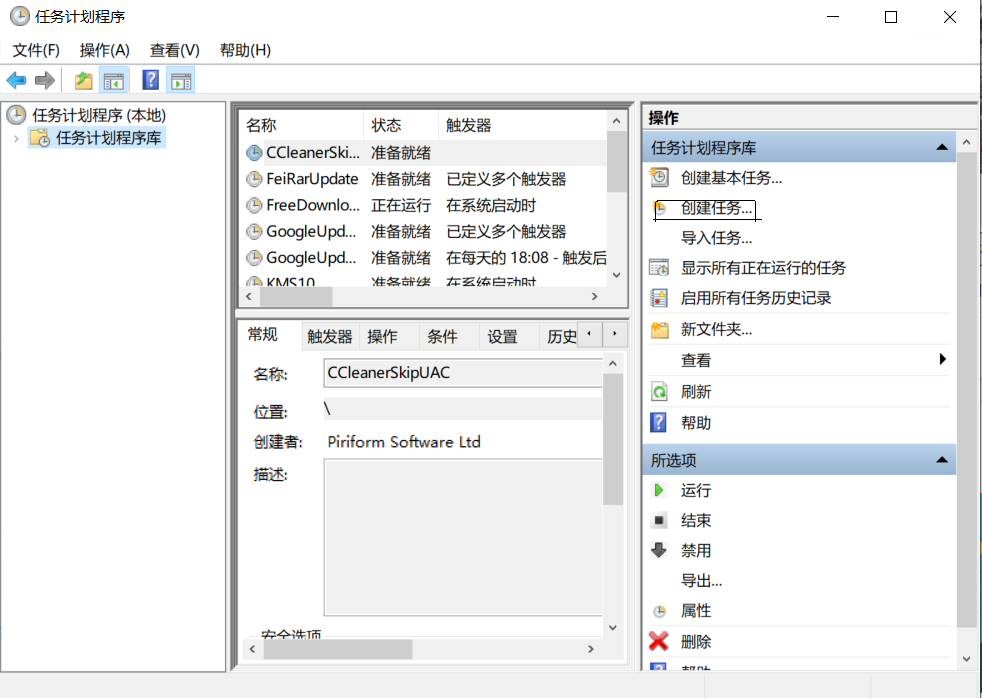Click the clock icon beside FreeDownlo... task
982x698 pixels.
click(254, 205)
